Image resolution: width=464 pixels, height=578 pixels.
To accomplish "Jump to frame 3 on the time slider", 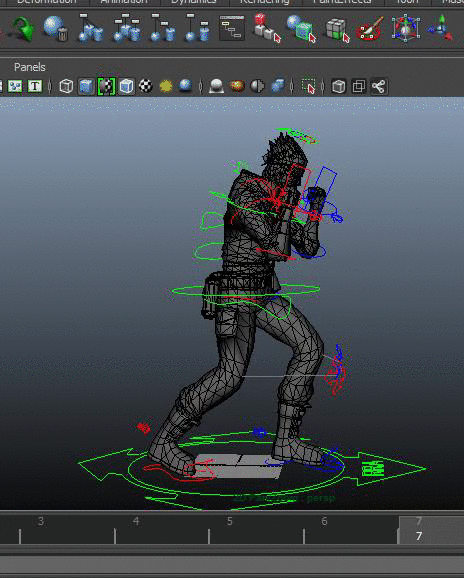I will (x=41, y=521).
